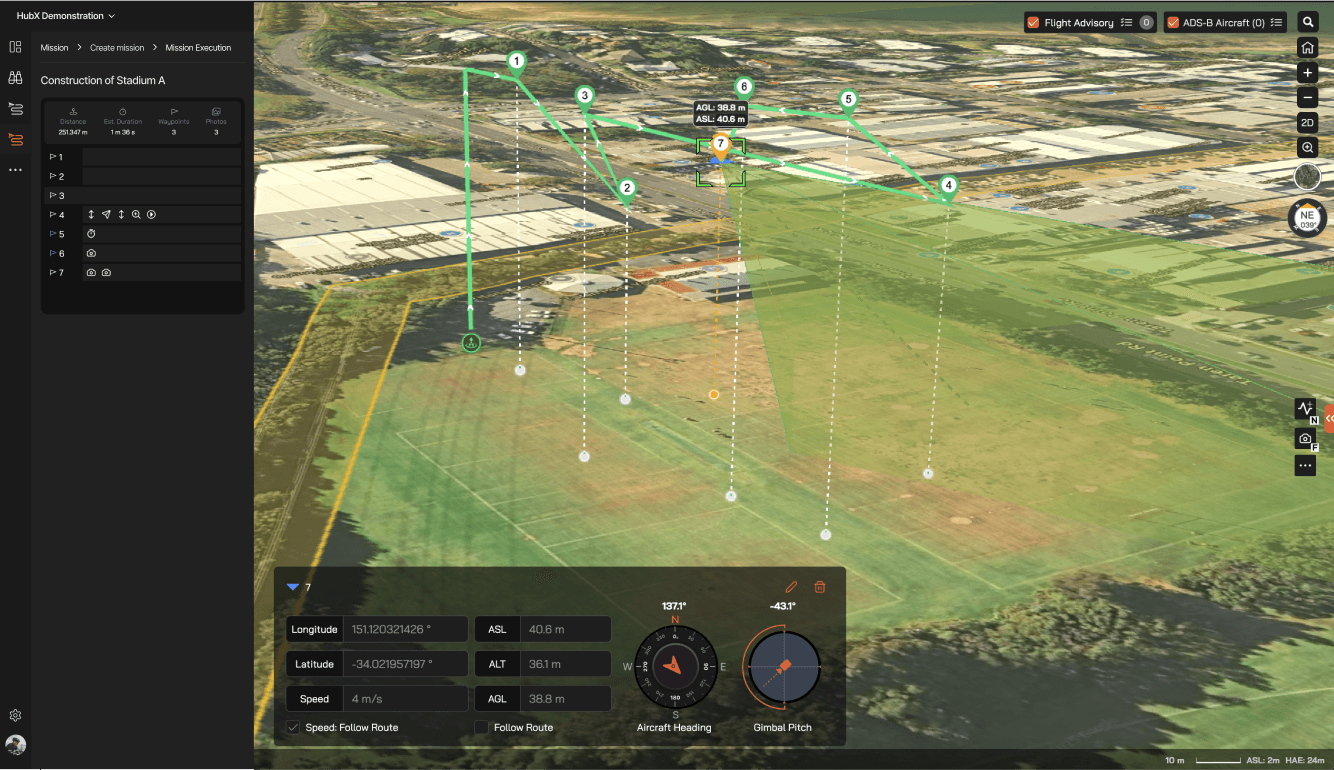This screenshot has height=770, width=1334.
Task: Select waypoint 3 row in list
Action: (x=143, y=195)
